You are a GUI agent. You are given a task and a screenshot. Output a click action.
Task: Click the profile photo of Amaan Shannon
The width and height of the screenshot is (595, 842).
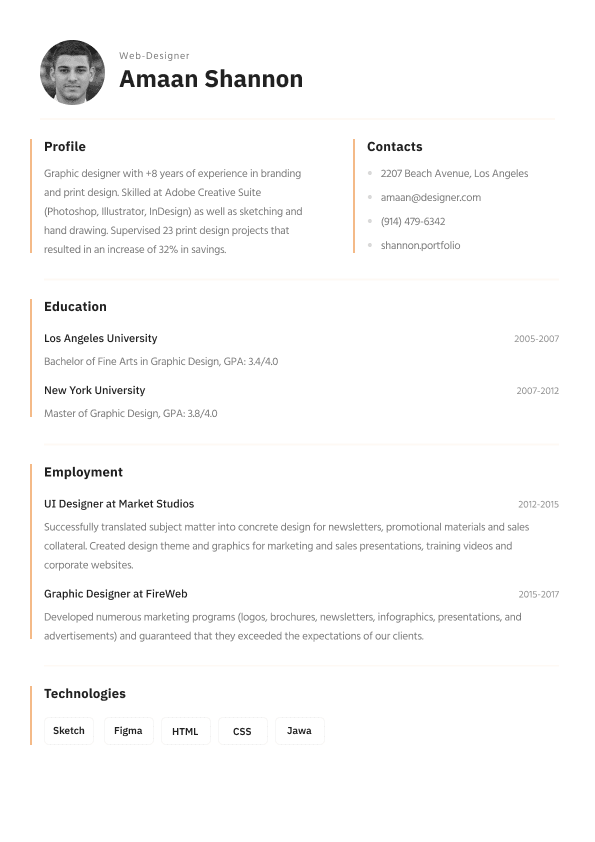point(72,72)
